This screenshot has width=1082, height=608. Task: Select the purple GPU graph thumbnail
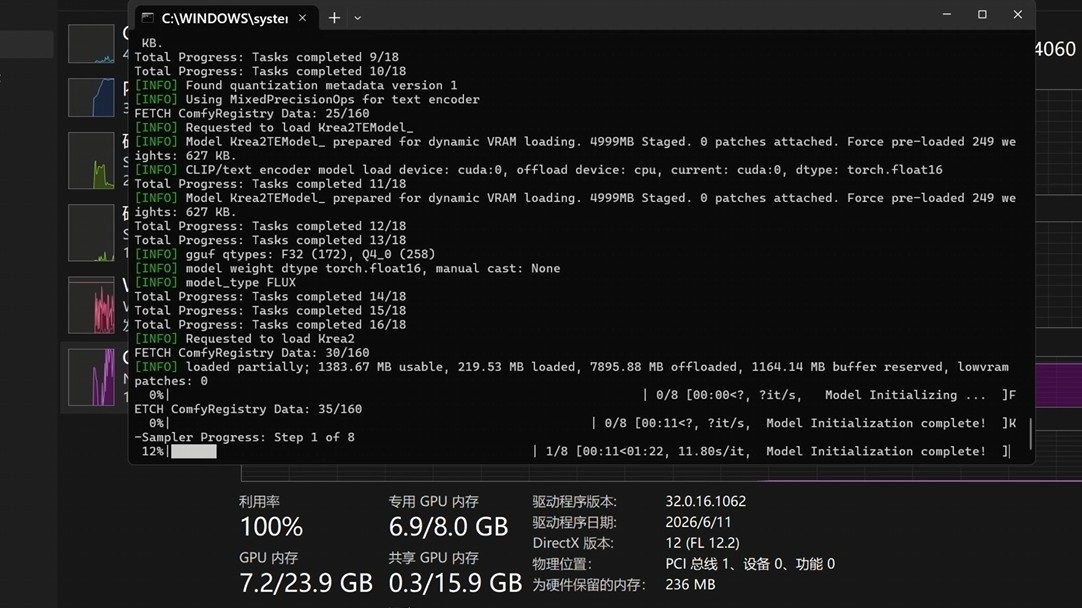pyautogui.click(x=91, y=377)
